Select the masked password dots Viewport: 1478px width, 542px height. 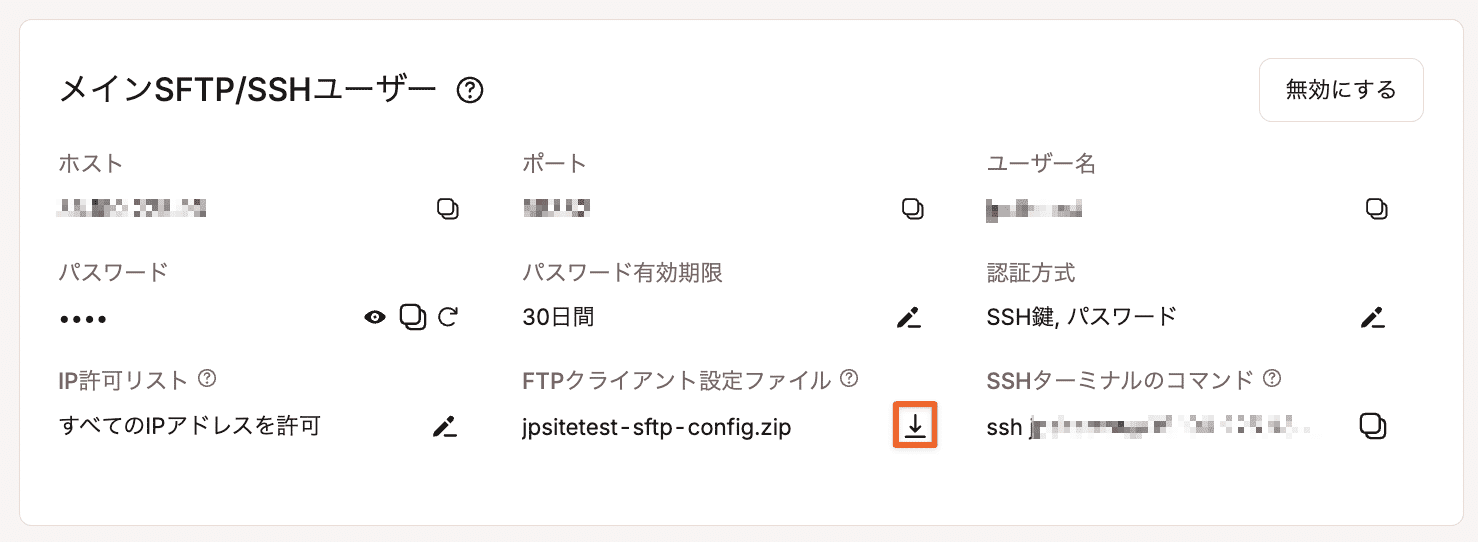[83, 320]
